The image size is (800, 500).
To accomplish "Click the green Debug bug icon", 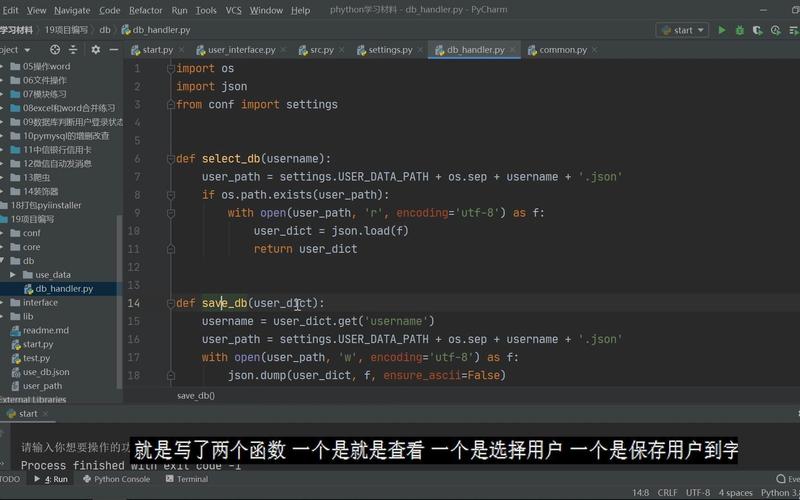I will [739, 30].
